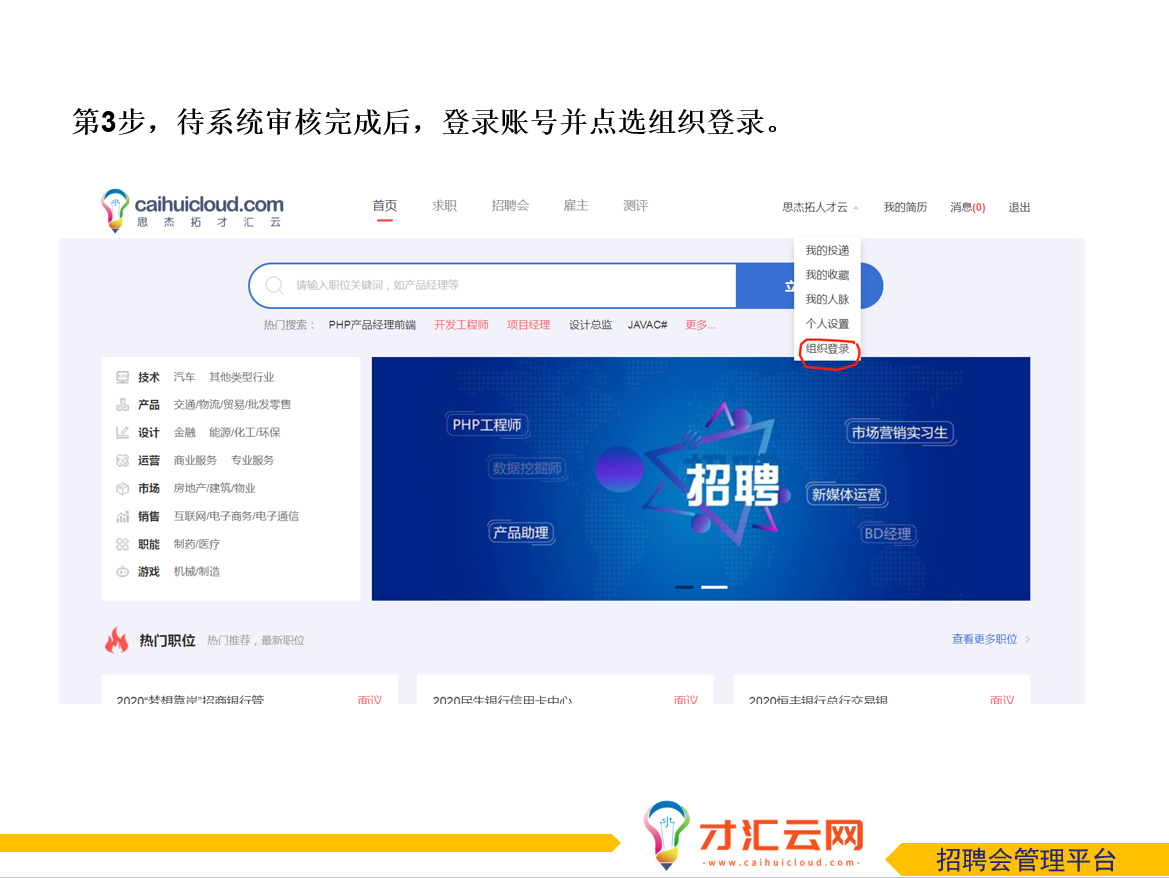This screenshot has height=878, width=1169.
Task: Select the 销售 category icon
Action: pos(122,516)
